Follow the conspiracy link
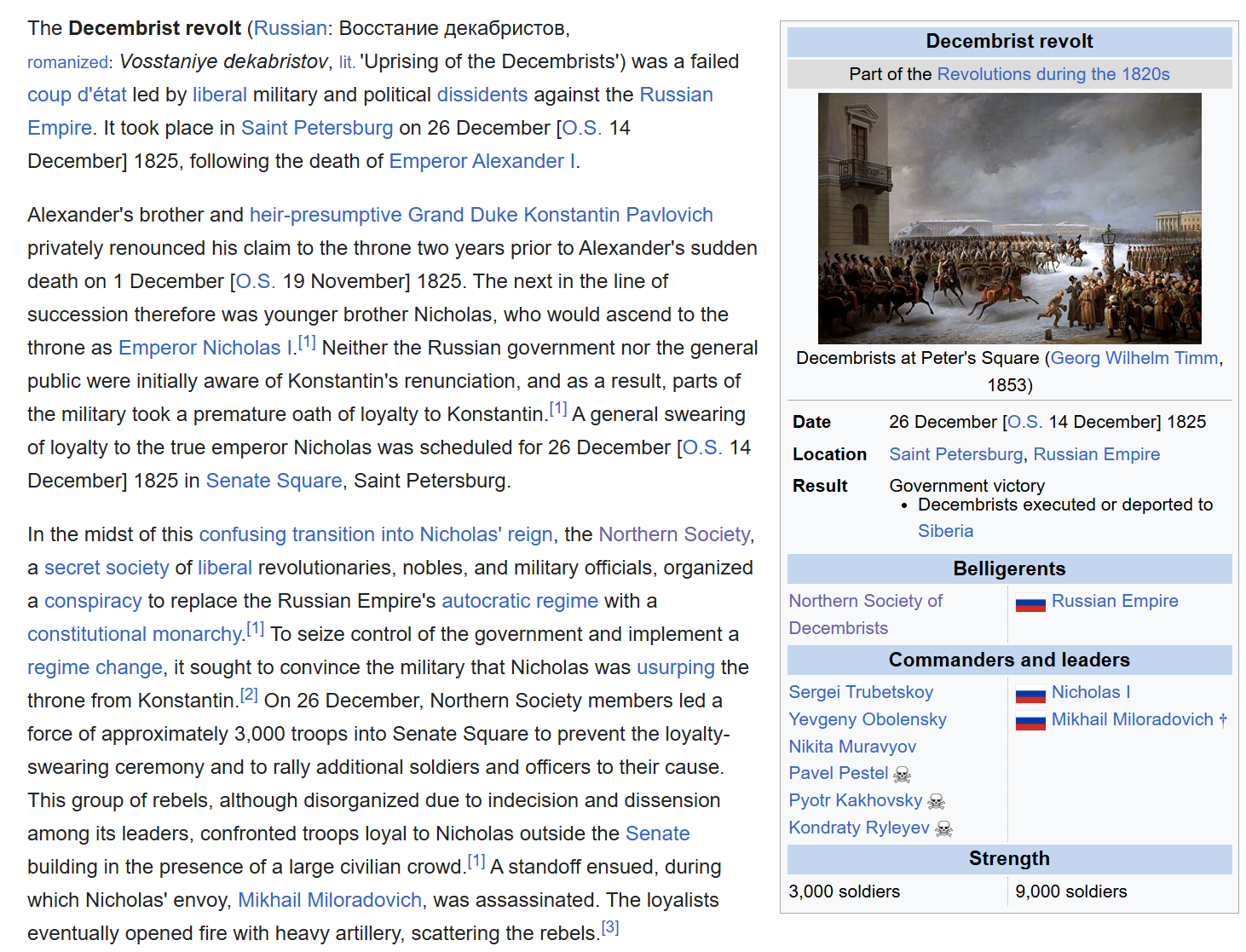 (x=93, y=601)
